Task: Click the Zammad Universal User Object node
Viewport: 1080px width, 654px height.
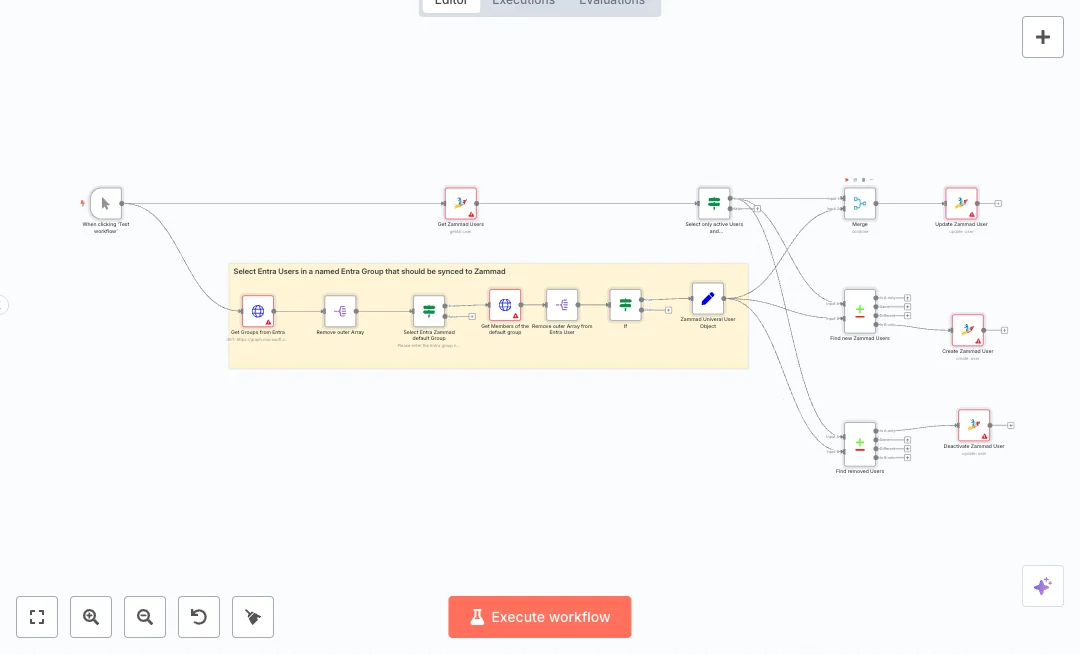Action: point(708,298)
